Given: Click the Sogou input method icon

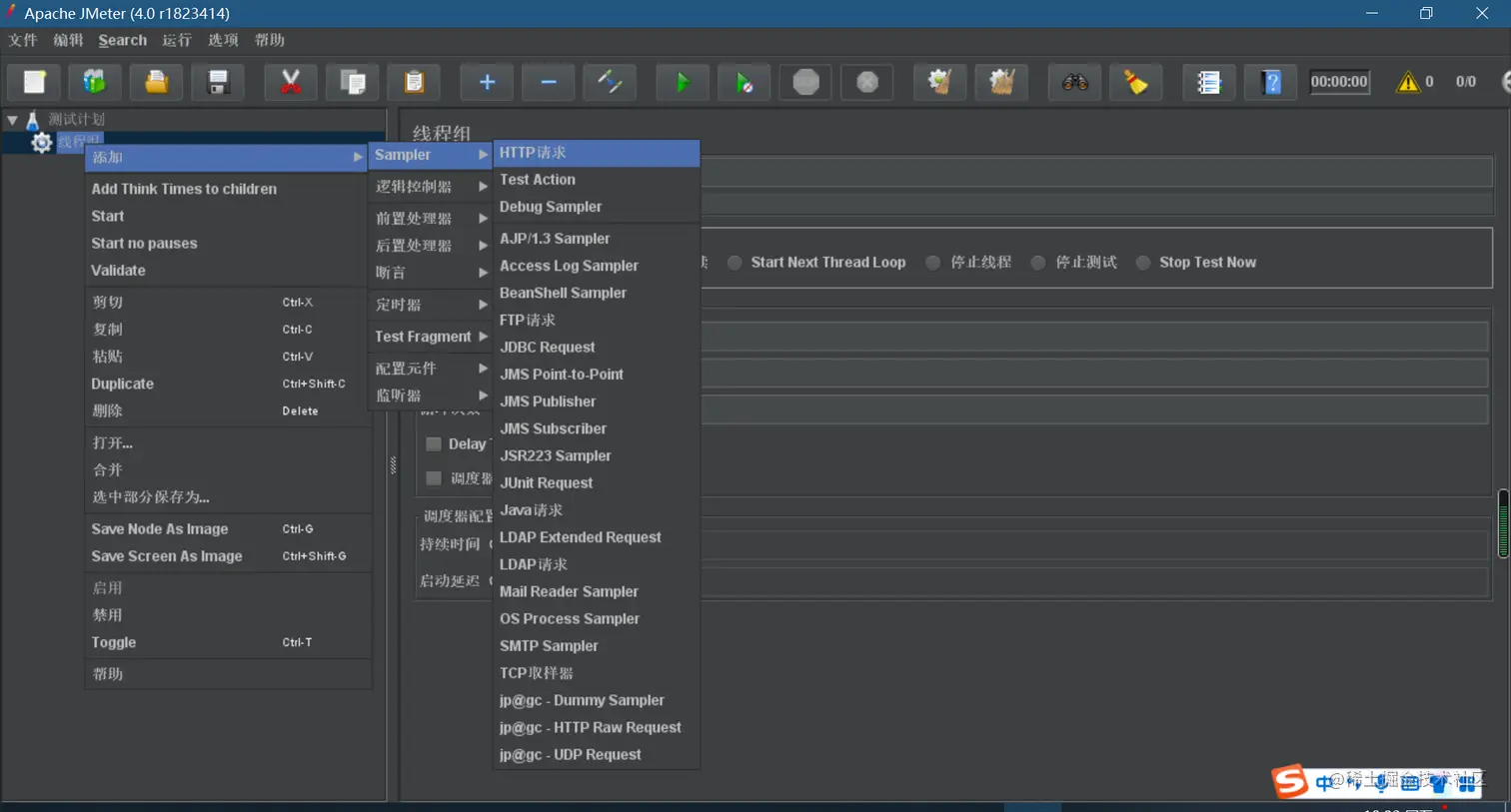Looking at the screenshot, I should (1289, 781).
